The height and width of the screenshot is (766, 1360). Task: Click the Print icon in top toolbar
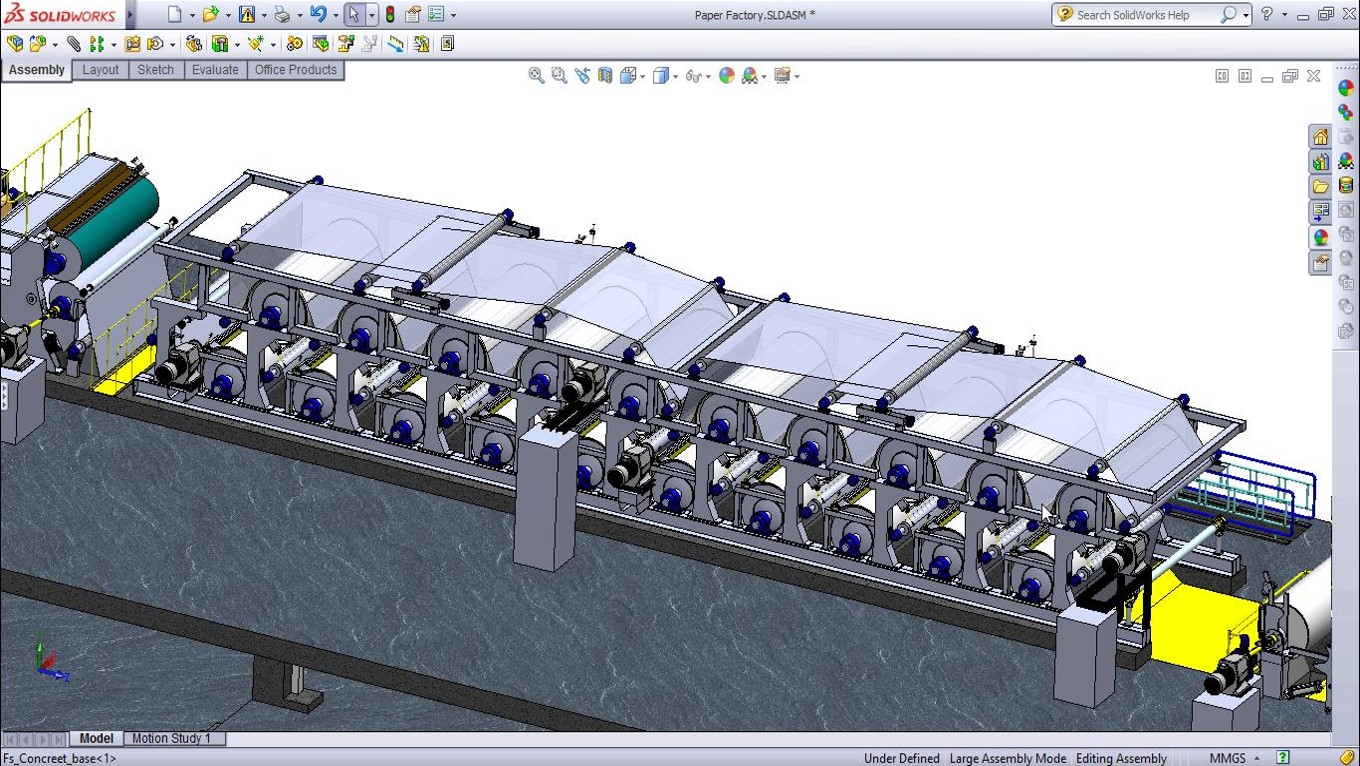click(282, 15)
